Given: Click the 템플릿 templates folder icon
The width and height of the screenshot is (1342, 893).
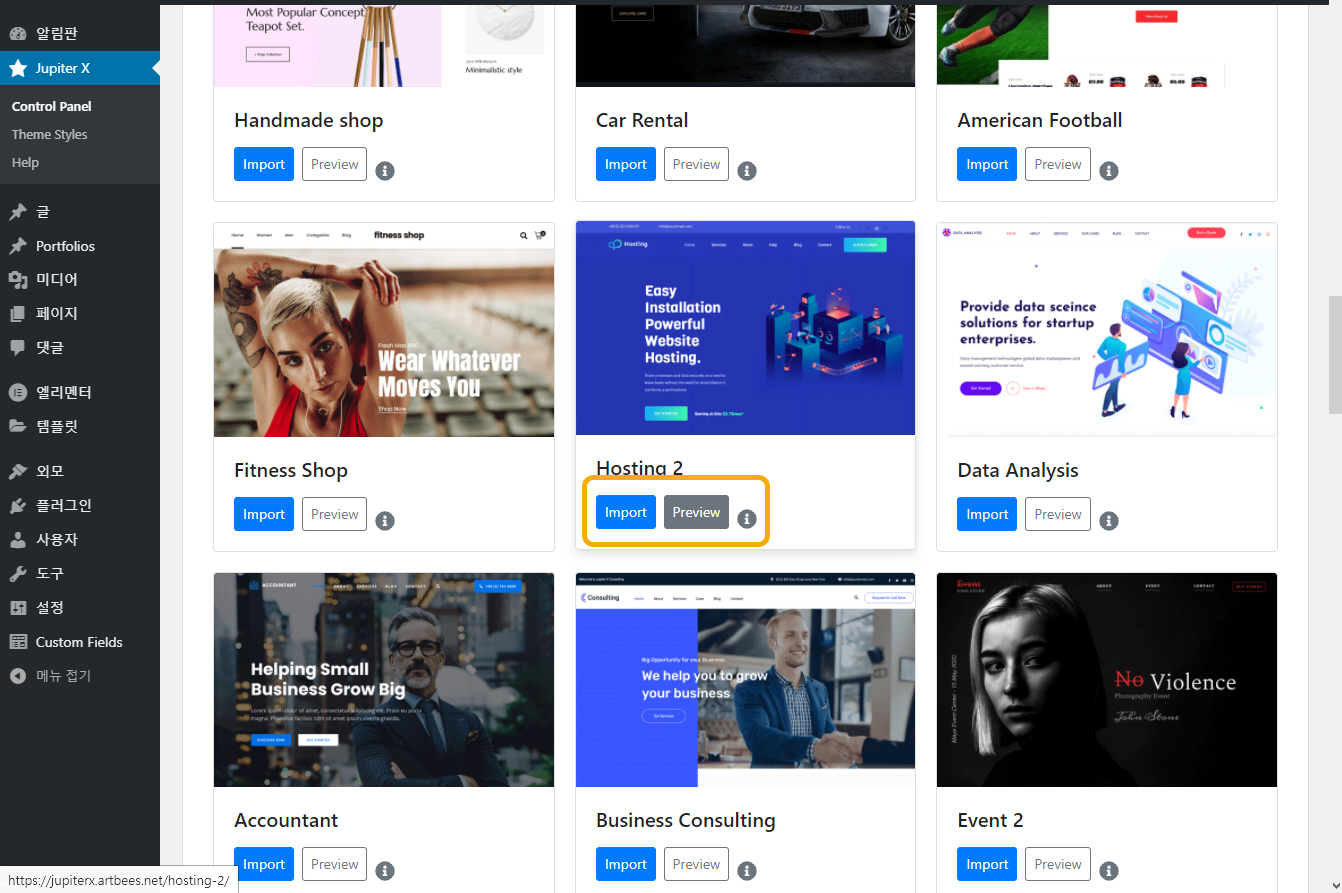Looking at the screenshot, I should click(18, 426).
